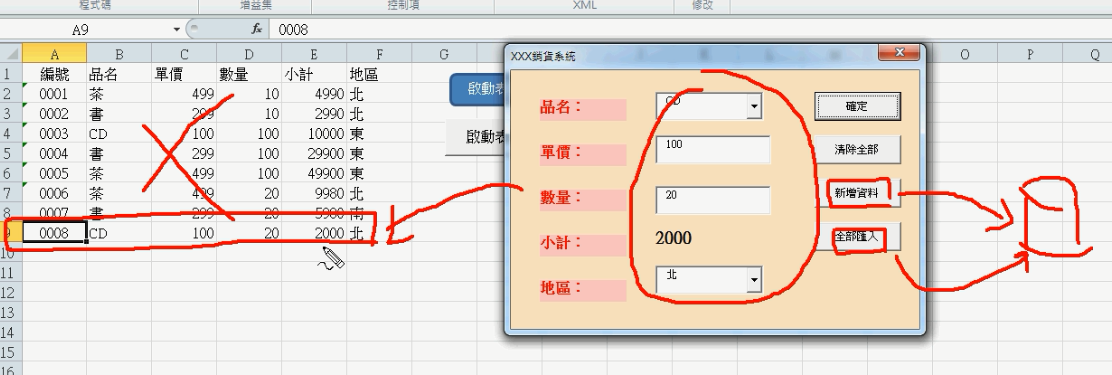The width and height of the screenshot is (1112, 375).
Task: Open the 品名 combo box dropdown arrow
Action: pos(754,106)
